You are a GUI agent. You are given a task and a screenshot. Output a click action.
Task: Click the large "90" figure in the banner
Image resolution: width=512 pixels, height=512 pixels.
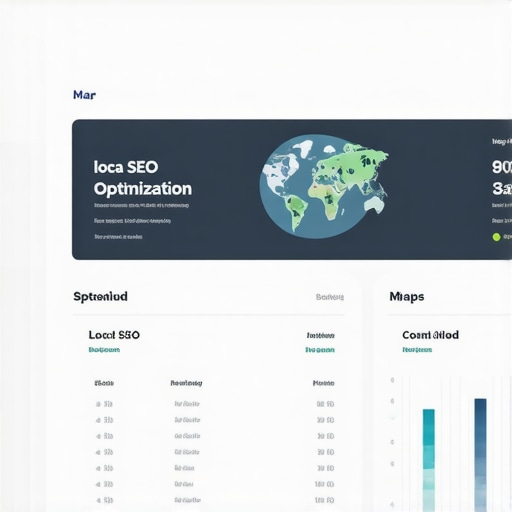tap(502, 167)
